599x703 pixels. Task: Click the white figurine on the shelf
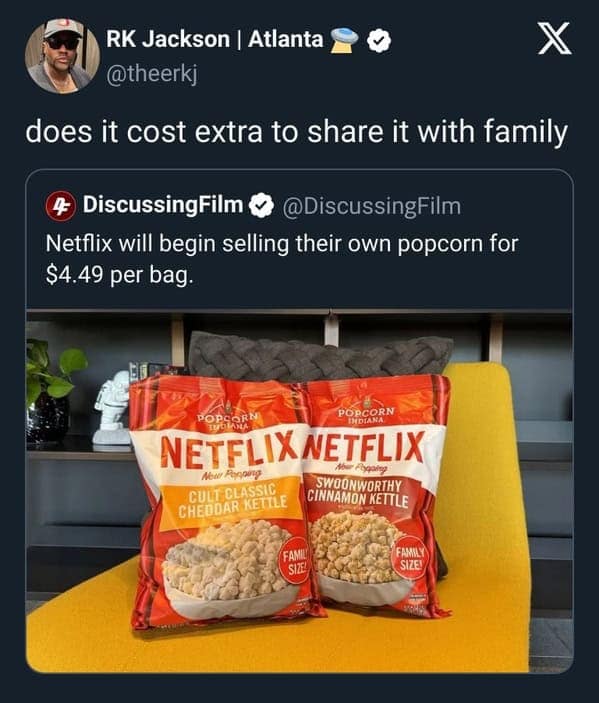click(x=112, y=408)
